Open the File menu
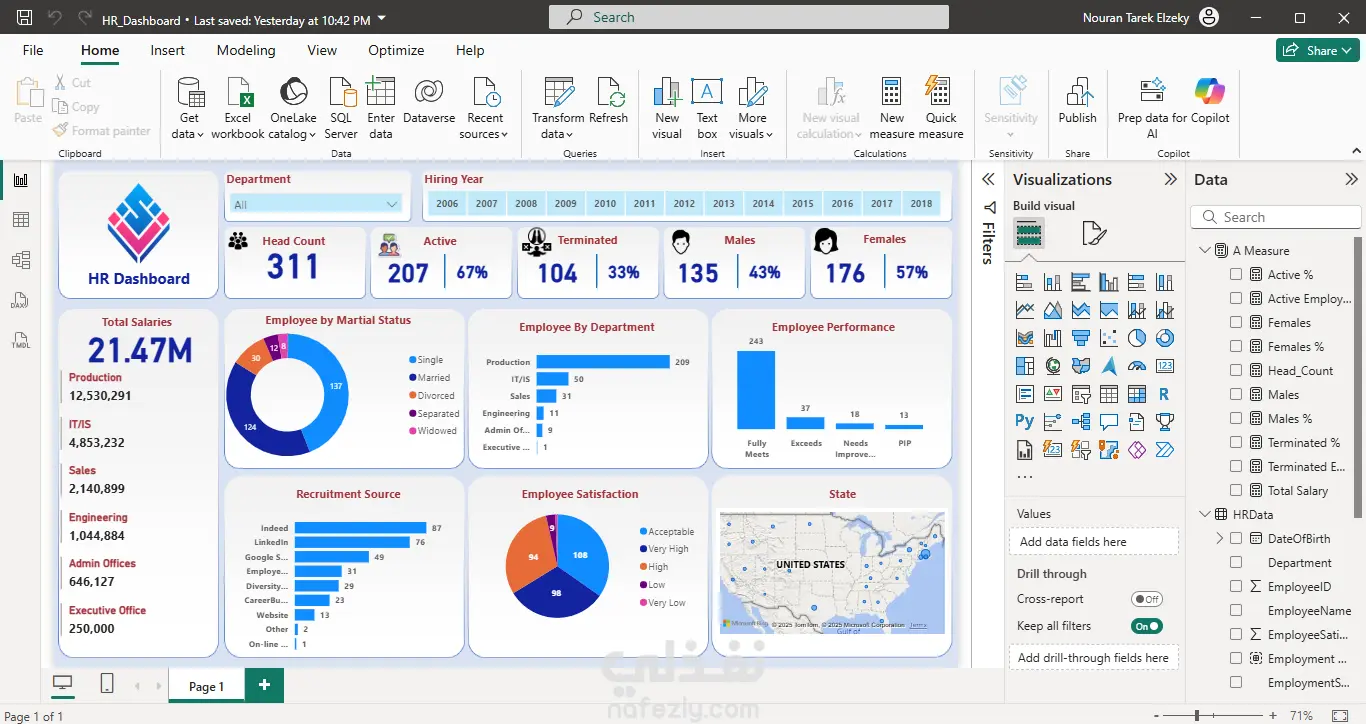The width and height of the screenshot is (1366, 724). coord(33,50)
